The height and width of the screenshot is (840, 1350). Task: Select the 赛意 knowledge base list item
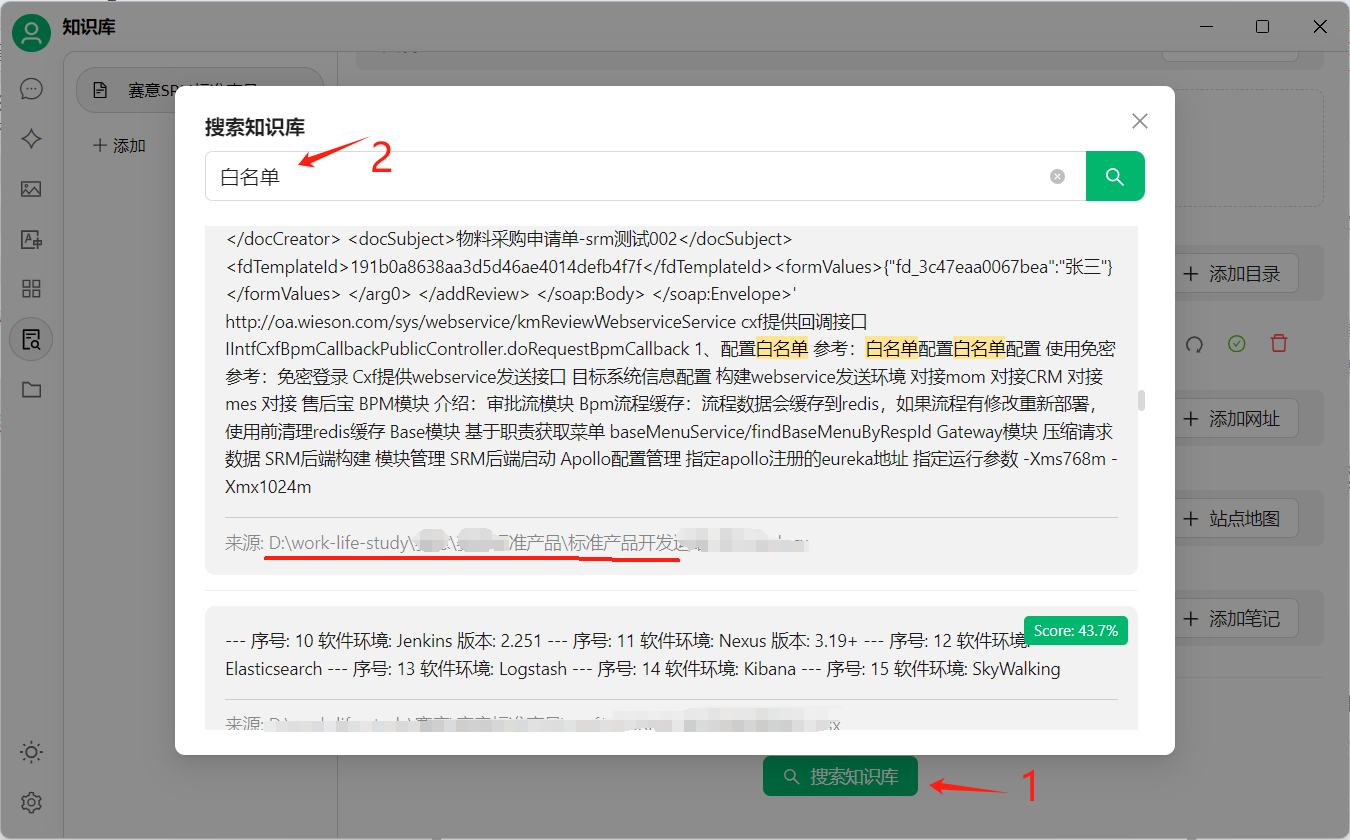point(200,90)
